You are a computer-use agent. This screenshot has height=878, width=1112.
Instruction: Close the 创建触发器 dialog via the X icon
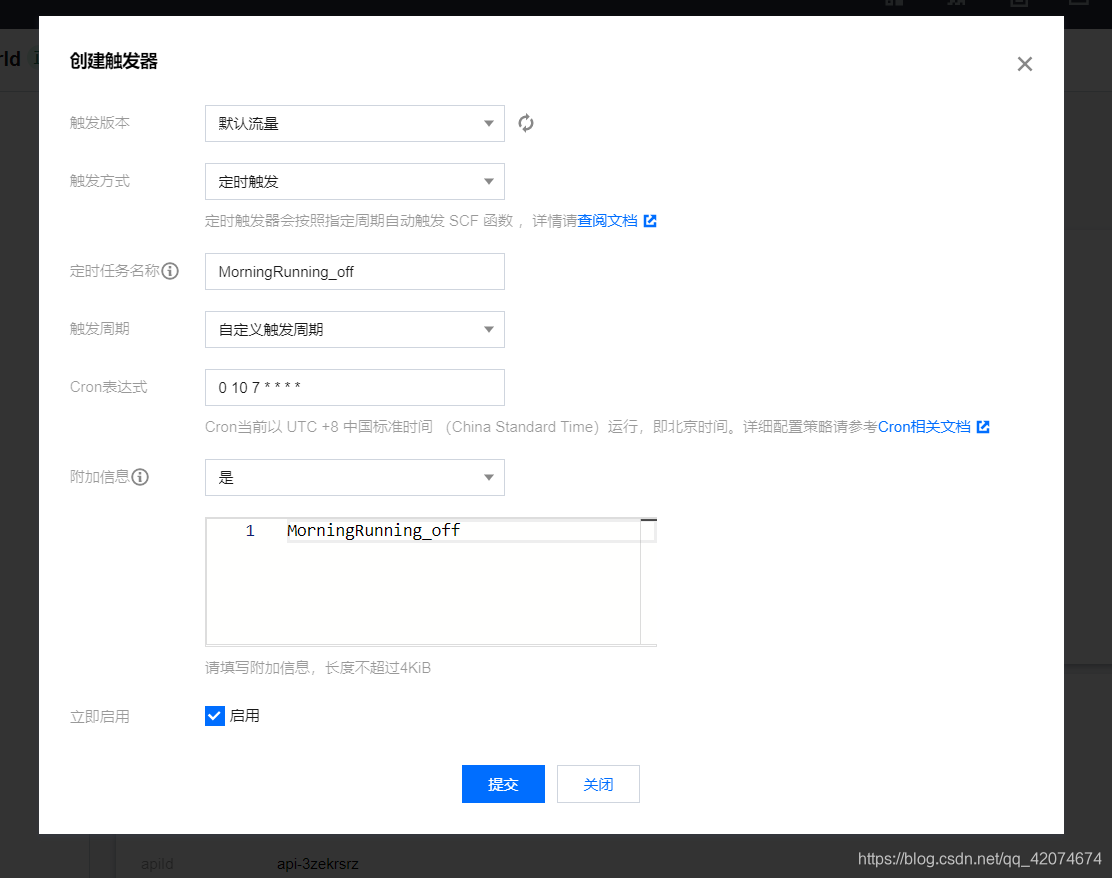click(x=1024, y=63)
